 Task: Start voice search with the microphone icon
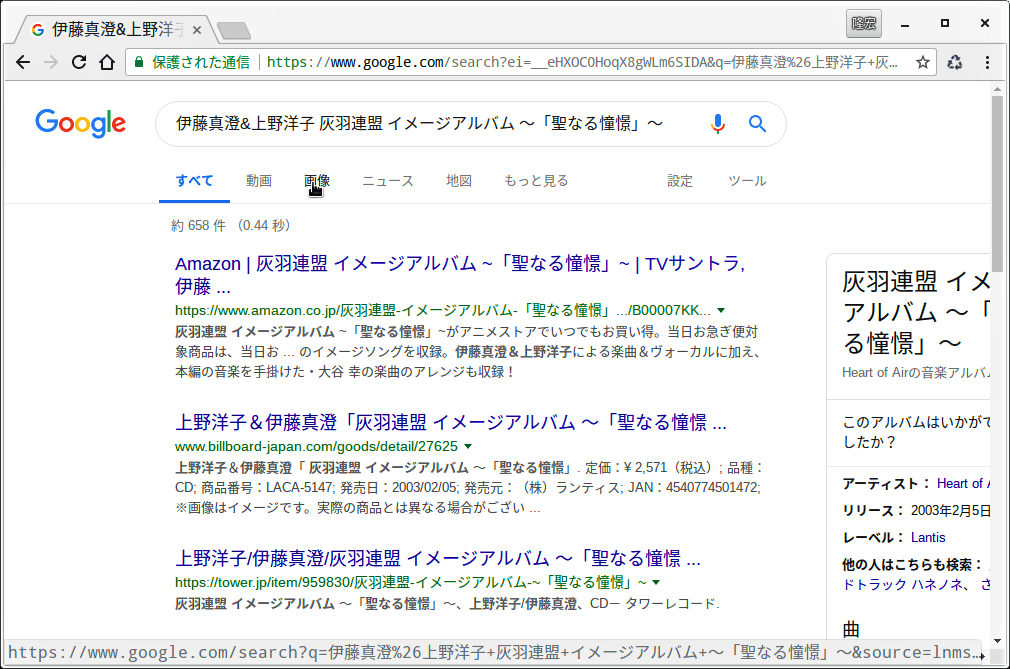[x=718, y=124]
